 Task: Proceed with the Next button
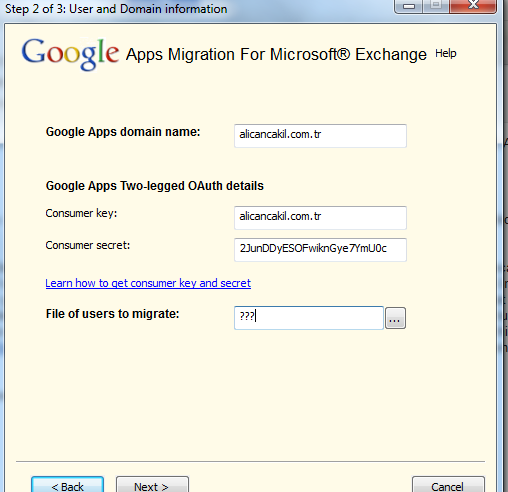(x=152, y=485)
